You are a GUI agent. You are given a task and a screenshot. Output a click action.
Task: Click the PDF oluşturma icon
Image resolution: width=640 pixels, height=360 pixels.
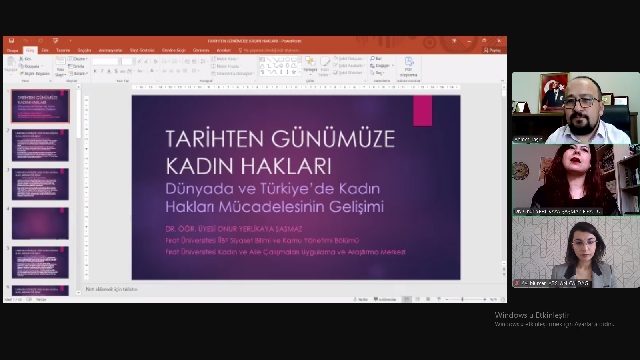[409, 67]
